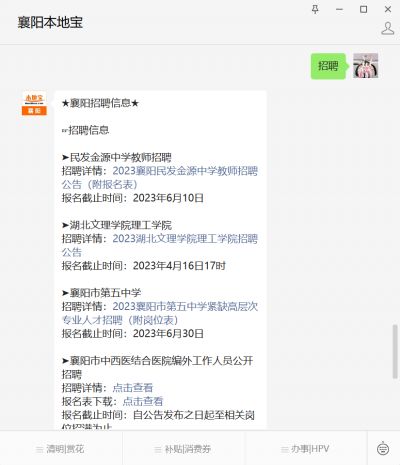Pin the chat window on top
Screen dimensions: 400x465
[315, 9]
